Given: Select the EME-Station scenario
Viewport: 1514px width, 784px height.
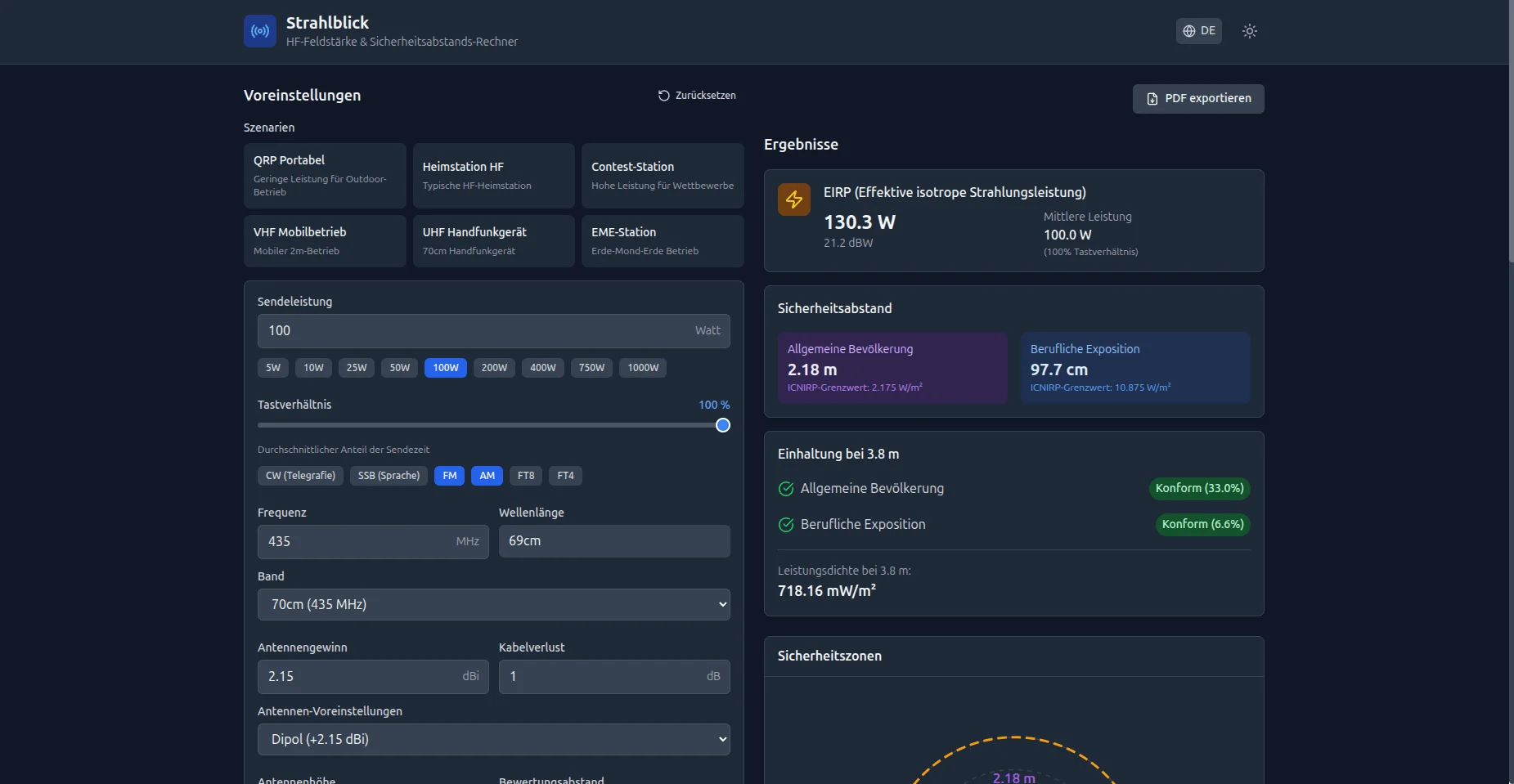Looking at the screenshot, I should pyautogui.click(x=662, y=240).
